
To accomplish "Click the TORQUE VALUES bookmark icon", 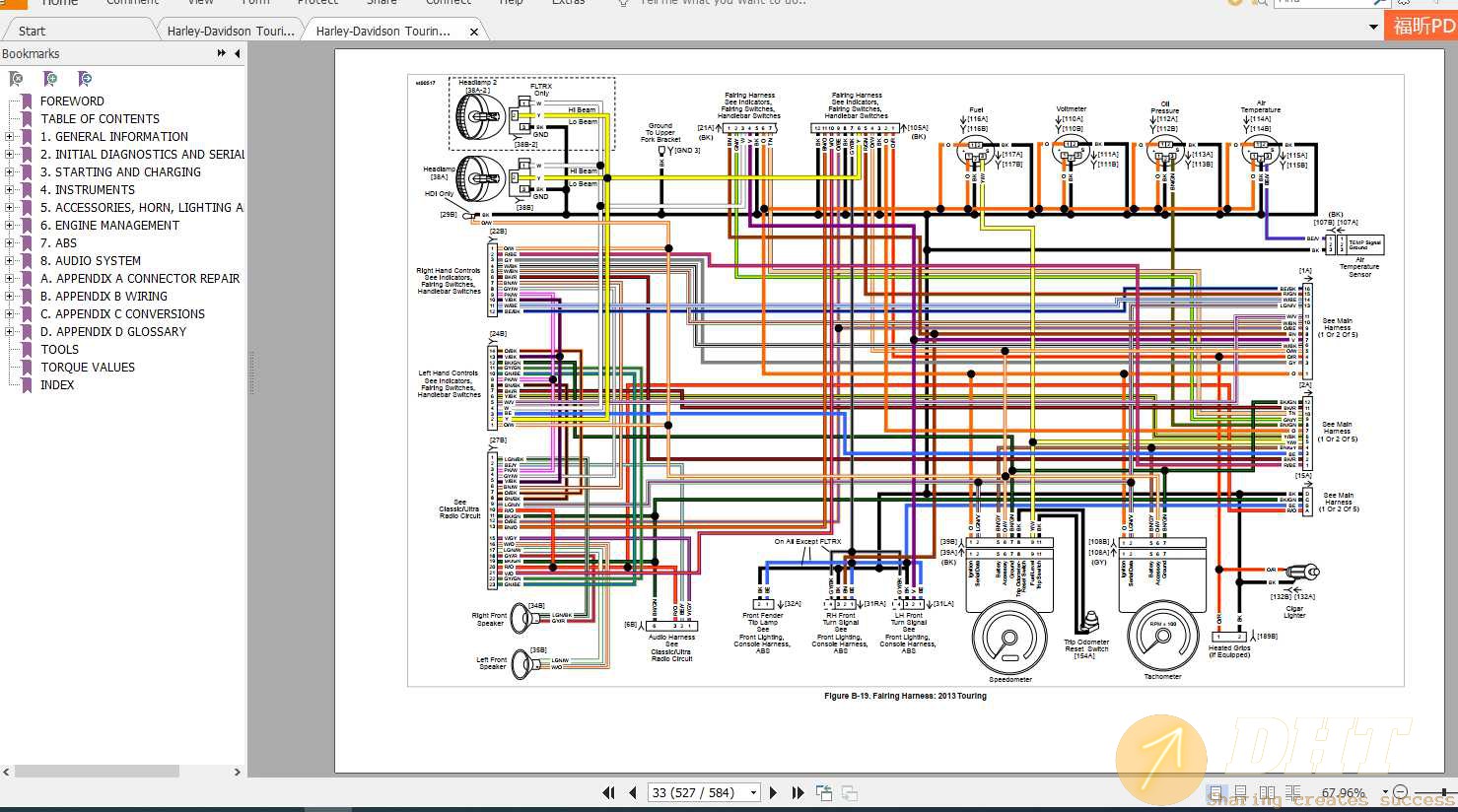I will coord(28,368).
